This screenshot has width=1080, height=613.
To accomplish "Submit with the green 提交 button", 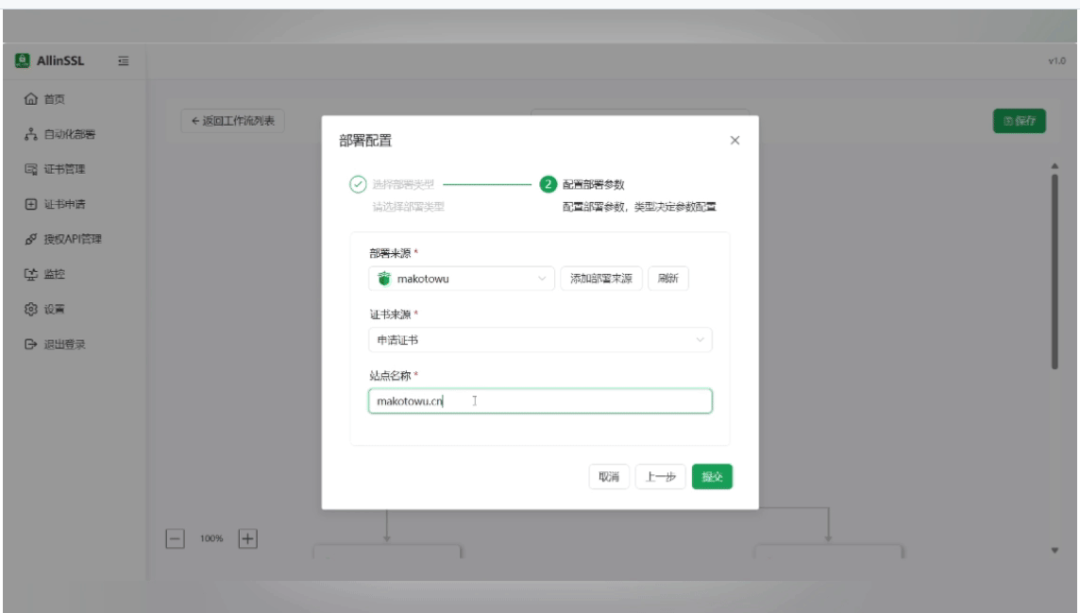I will coord(712,477).
